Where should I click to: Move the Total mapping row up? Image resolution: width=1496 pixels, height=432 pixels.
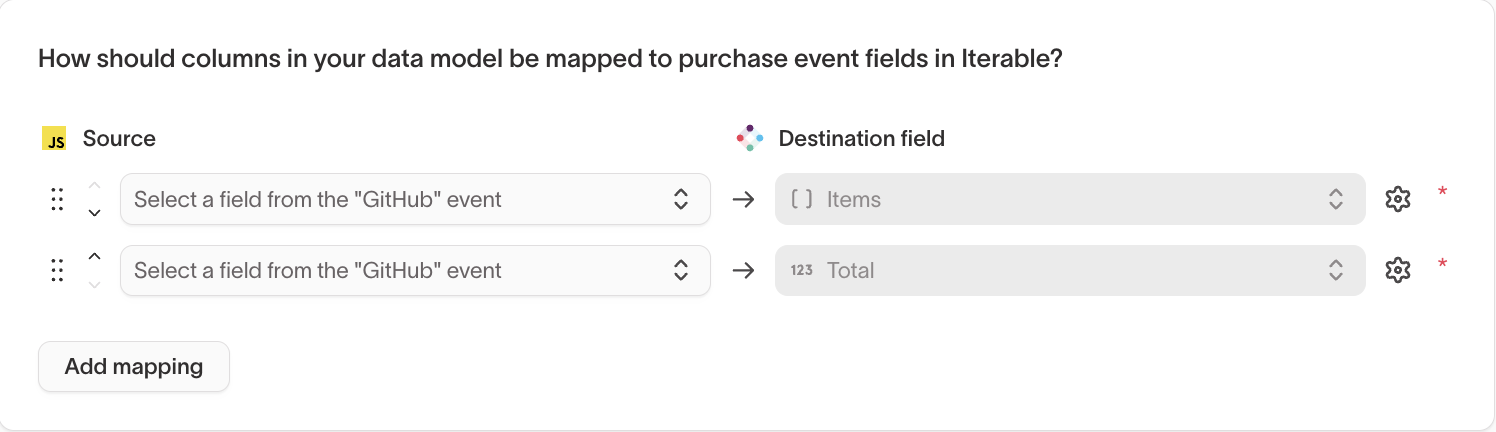pos(94,257)
